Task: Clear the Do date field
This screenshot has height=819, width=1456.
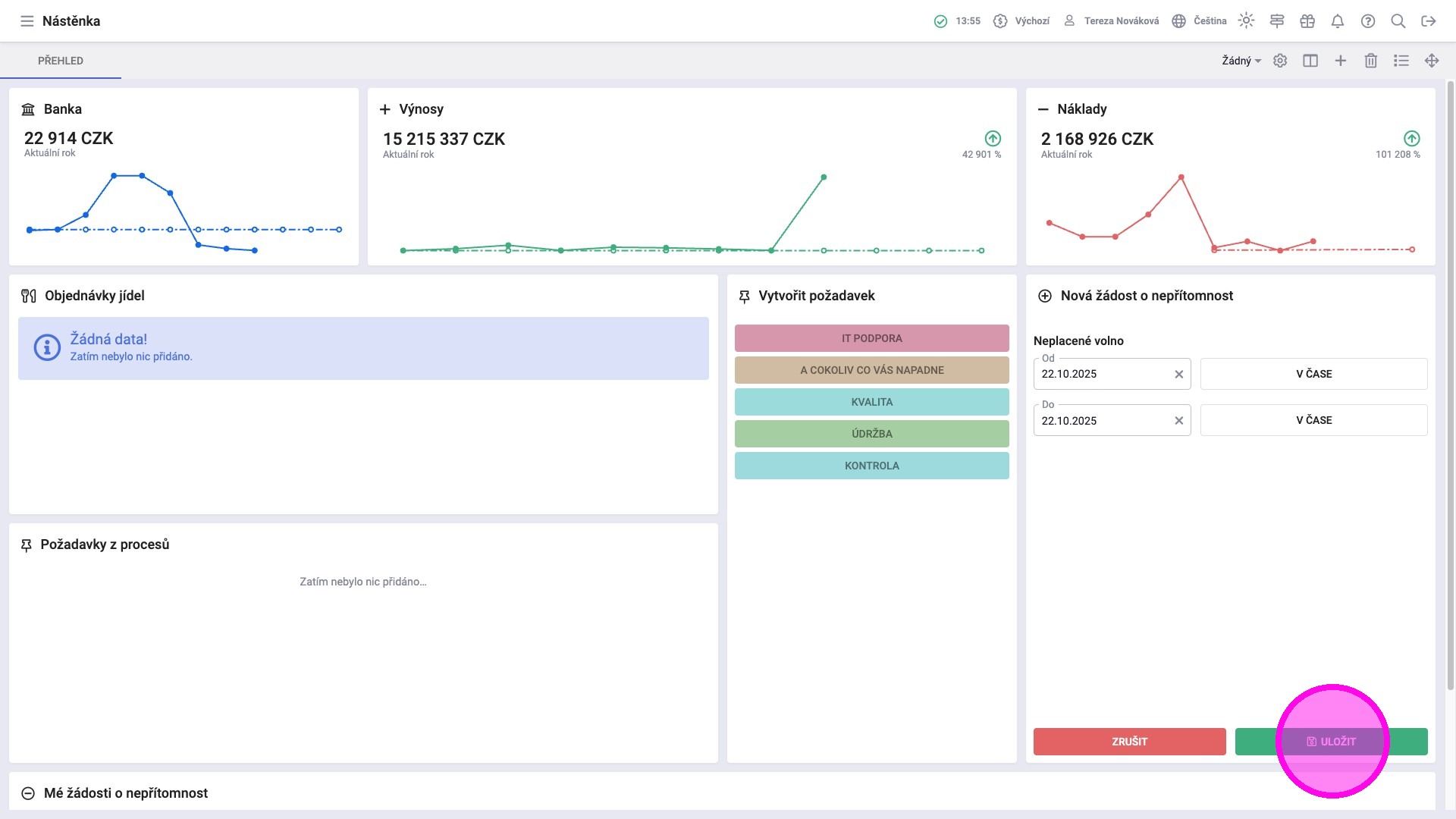Action: pos(1179,421)
